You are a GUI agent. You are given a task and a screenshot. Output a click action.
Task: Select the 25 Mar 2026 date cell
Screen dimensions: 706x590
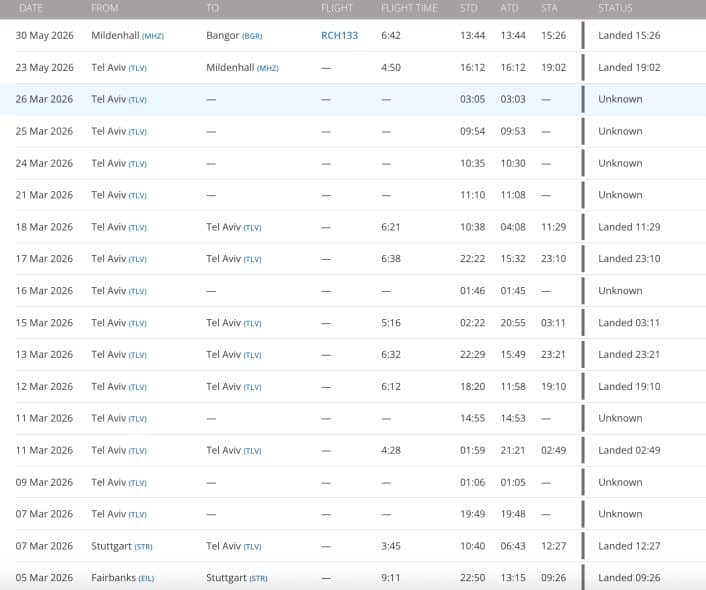[x=44, y=132]
